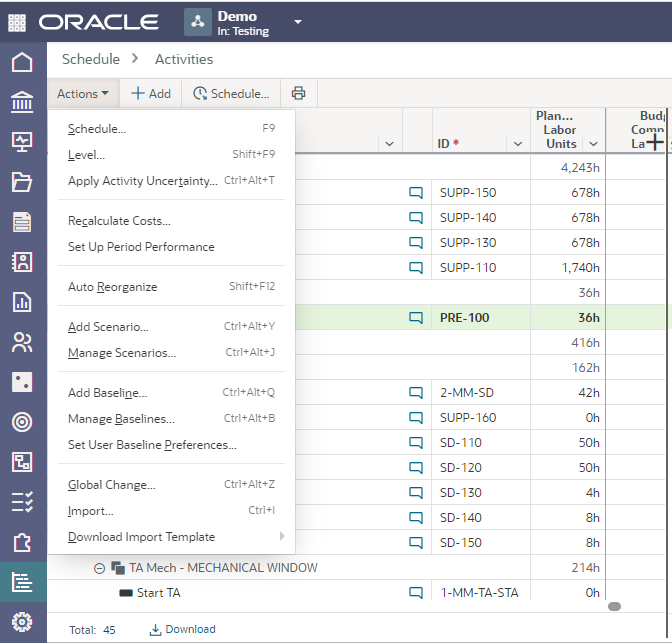
Task: Click the Add button in toolbar
Action: point(151,94)
